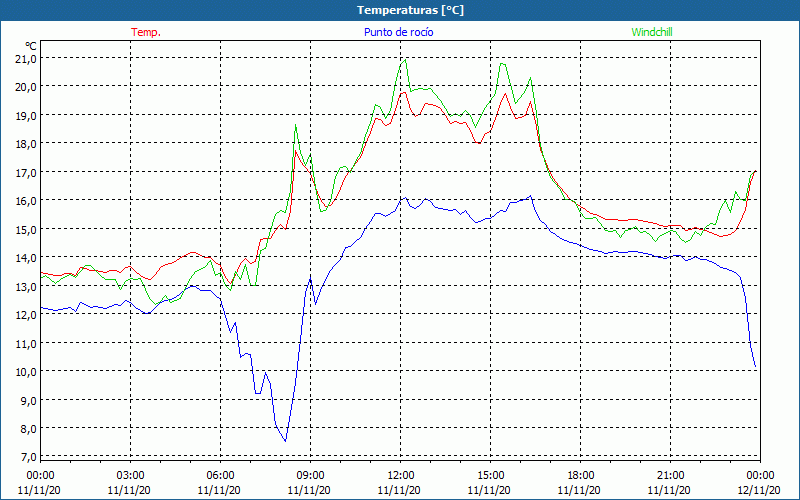Screen dimensions: 800x500
Task: Click the 06:00 time axis label
Action: coord(220,476)
